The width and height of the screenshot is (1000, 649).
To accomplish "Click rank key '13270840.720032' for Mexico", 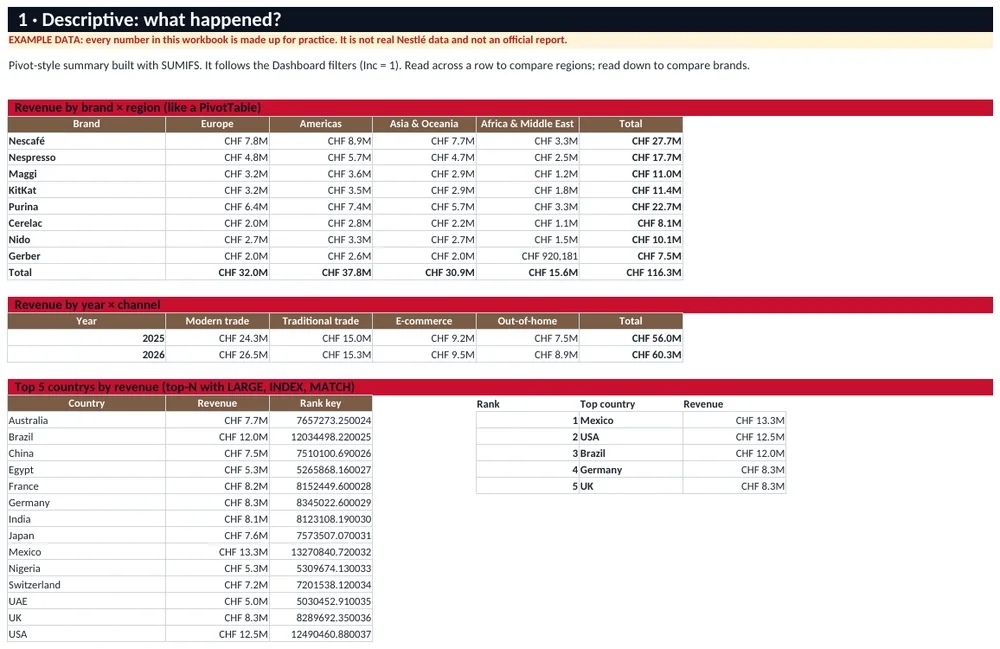I will point(321,552).
